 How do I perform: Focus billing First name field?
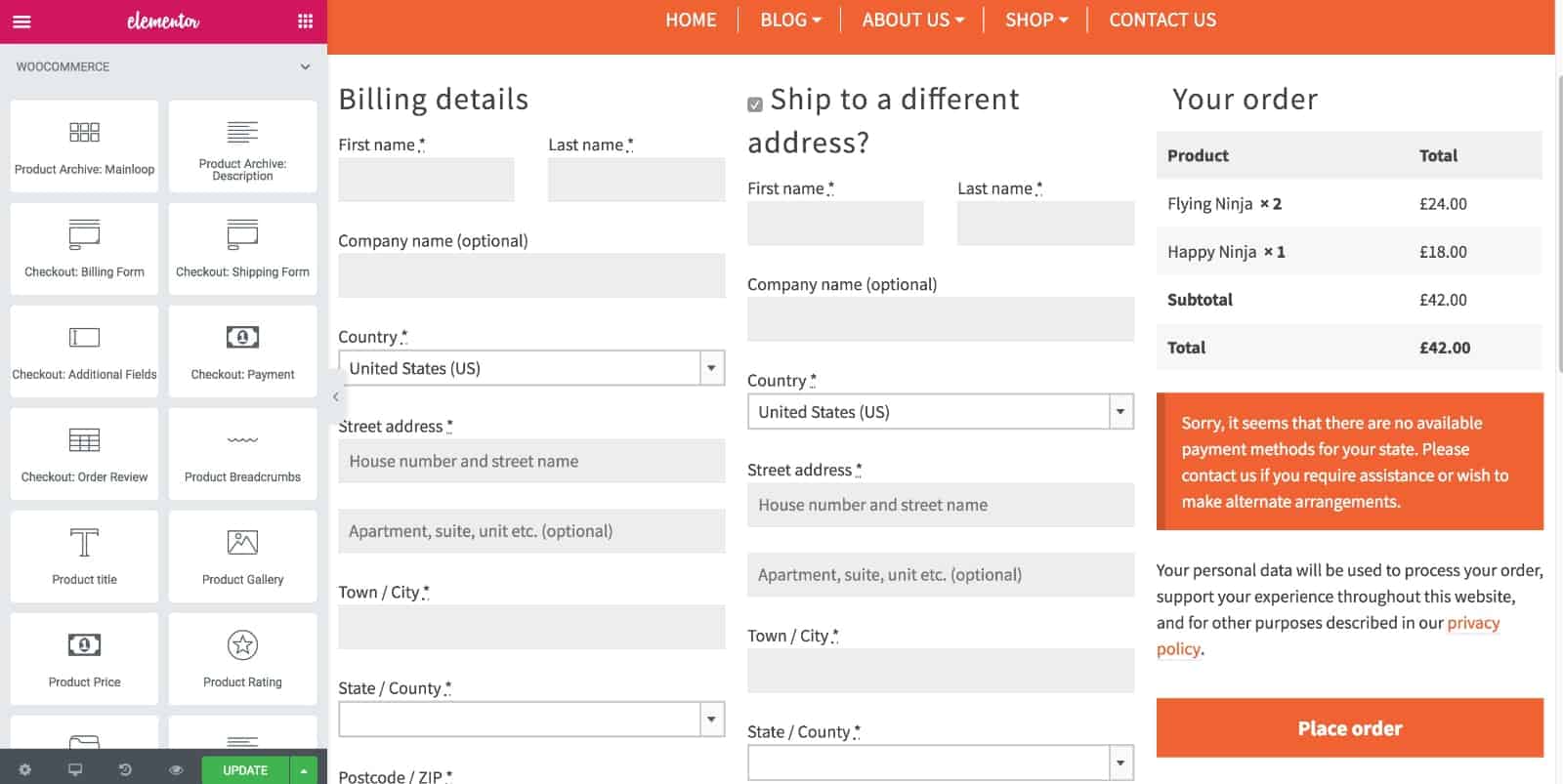click(426, 180)
